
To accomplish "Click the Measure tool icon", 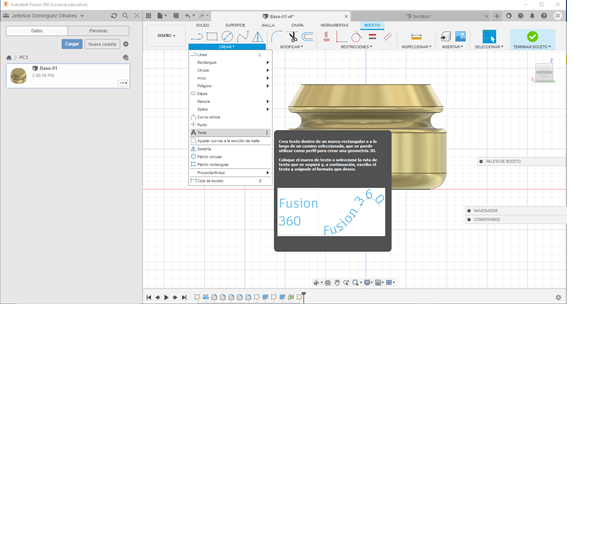I will 416,37.
